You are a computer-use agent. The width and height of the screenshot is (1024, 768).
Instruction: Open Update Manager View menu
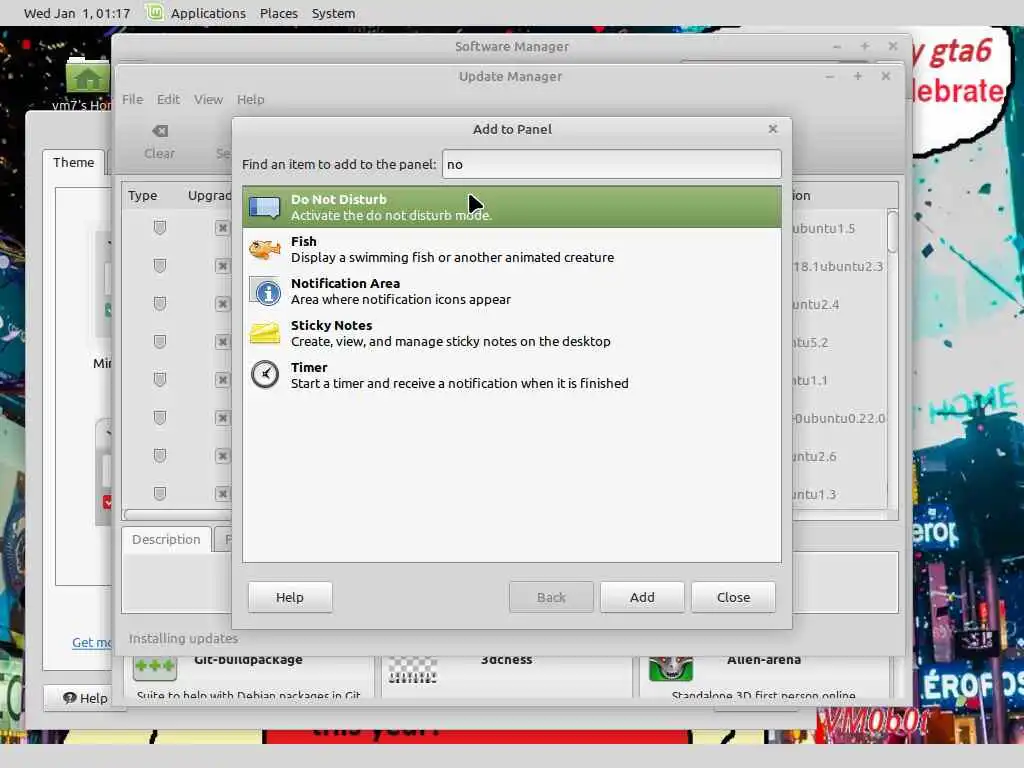208,99
